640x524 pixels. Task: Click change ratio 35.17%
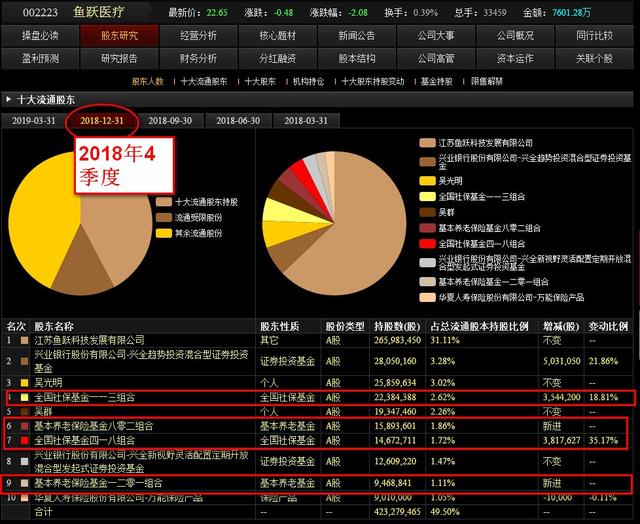603,440
